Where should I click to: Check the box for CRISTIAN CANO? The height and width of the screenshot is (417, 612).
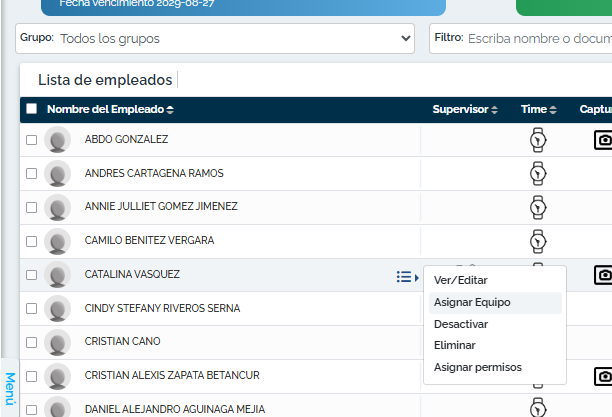point(32,342)
